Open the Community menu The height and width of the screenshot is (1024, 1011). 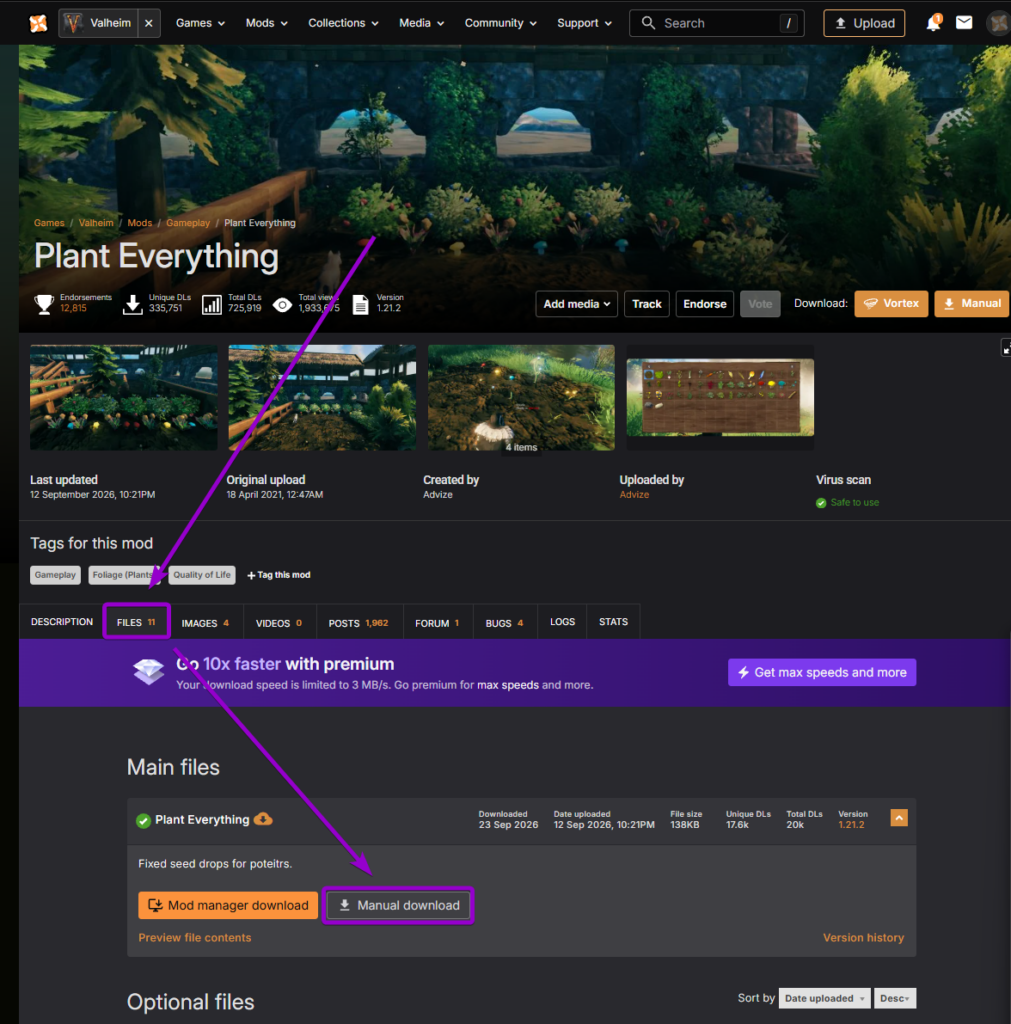pos(500,24)
